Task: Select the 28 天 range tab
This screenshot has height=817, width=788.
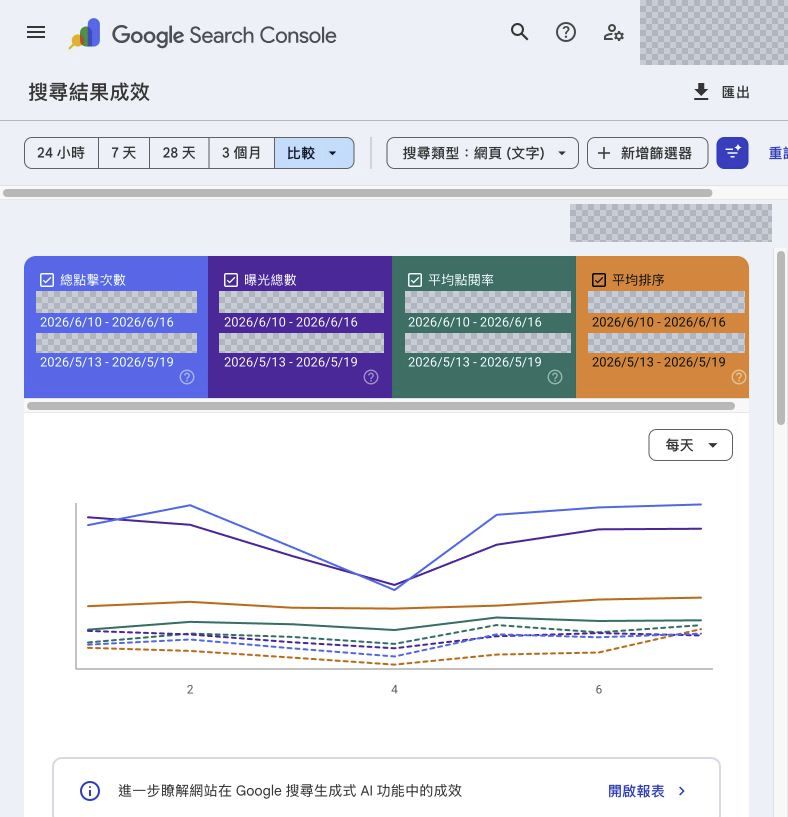Action: (x=179, y=153)
